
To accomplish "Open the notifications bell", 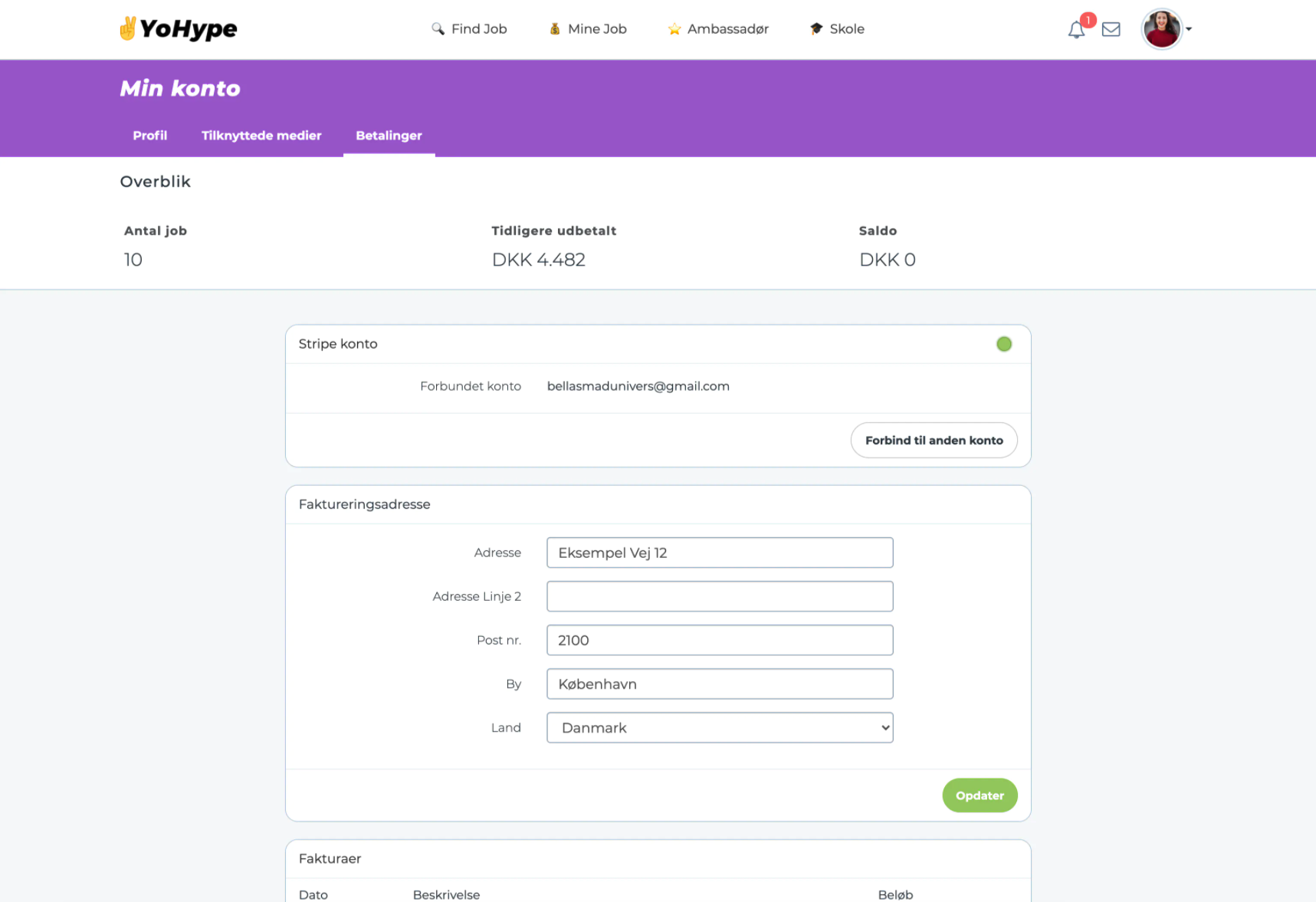I will pyautogui.click(x=1076, y=30).
